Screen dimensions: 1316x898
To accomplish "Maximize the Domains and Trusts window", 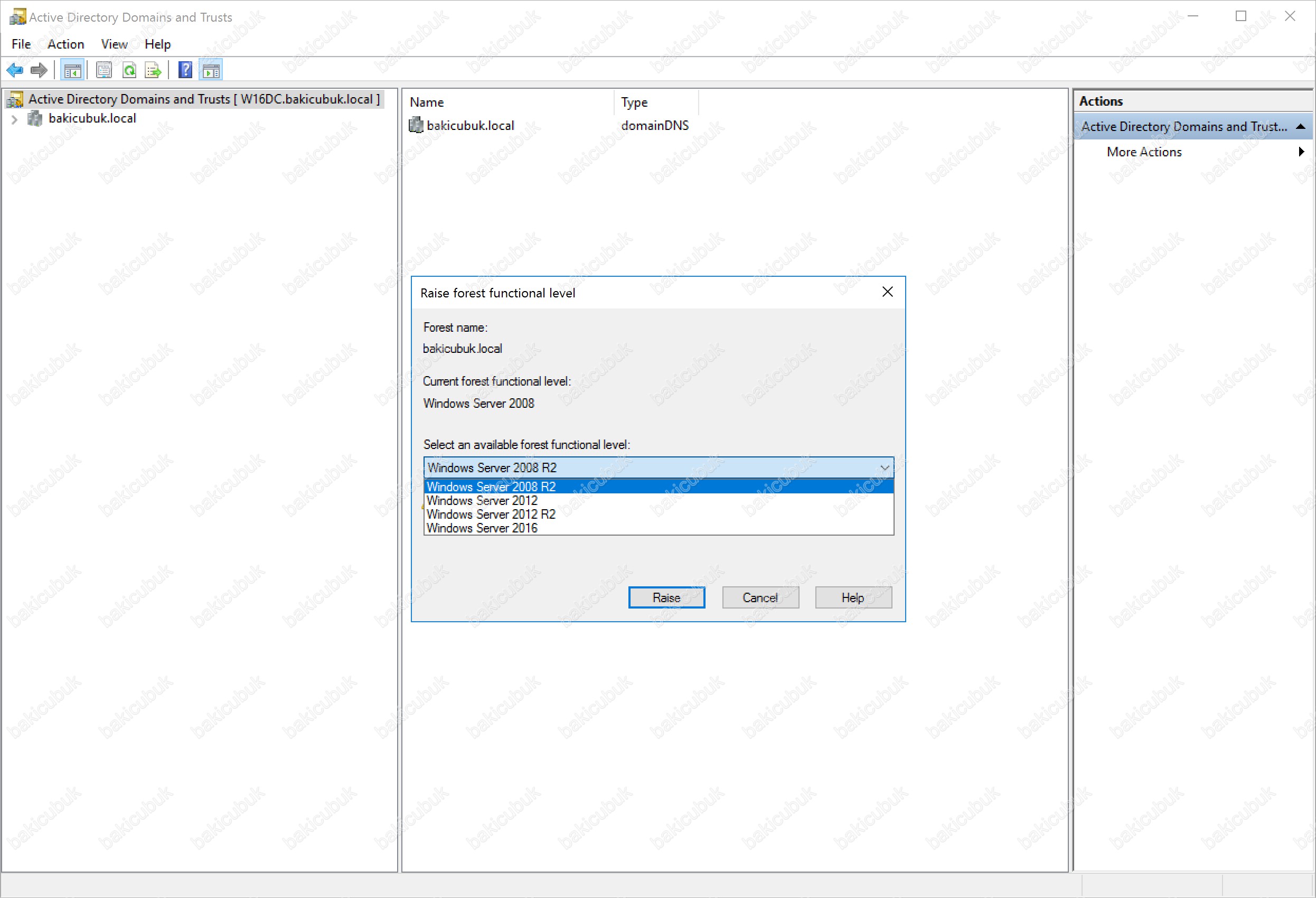I will coord(1240,16).
